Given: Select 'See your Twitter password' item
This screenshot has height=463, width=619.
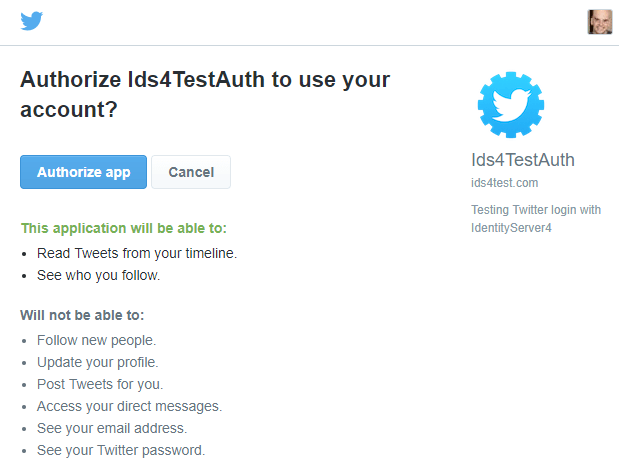Looking at the screenshot, I should pos(121,450).
